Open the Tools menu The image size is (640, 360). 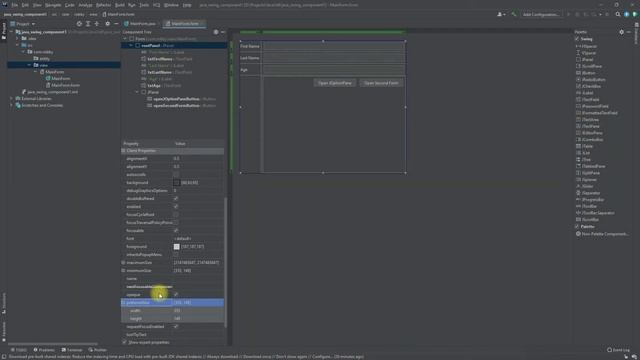click(x=144, y=5)
